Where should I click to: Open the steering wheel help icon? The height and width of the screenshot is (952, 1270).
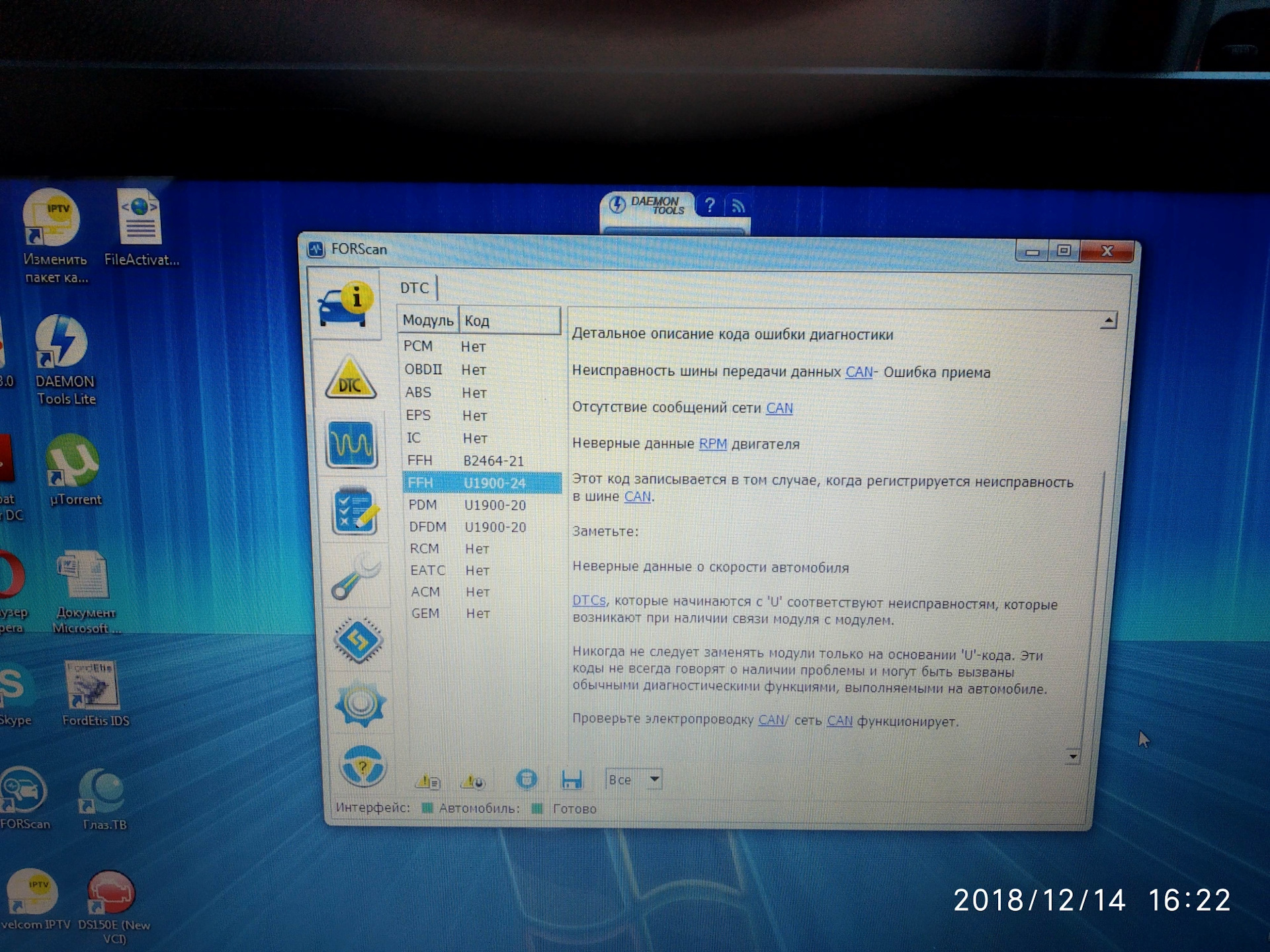[x=362, y=766]
